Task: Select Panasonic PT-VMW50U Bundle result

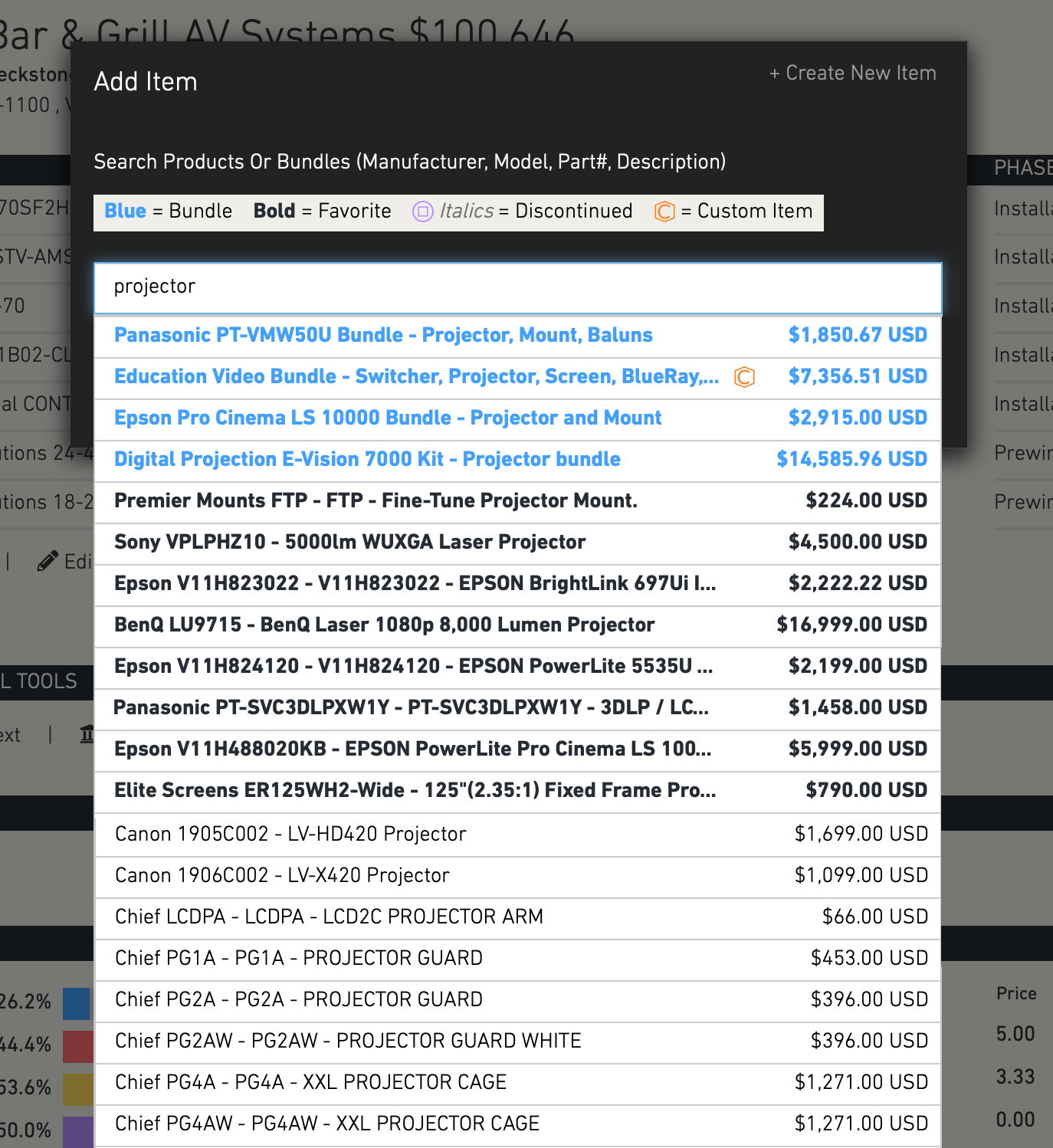Action: click(x=517, y=336)
